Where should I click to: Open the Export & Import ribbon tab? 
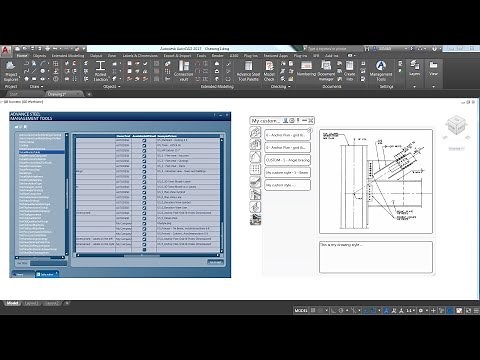177,56
